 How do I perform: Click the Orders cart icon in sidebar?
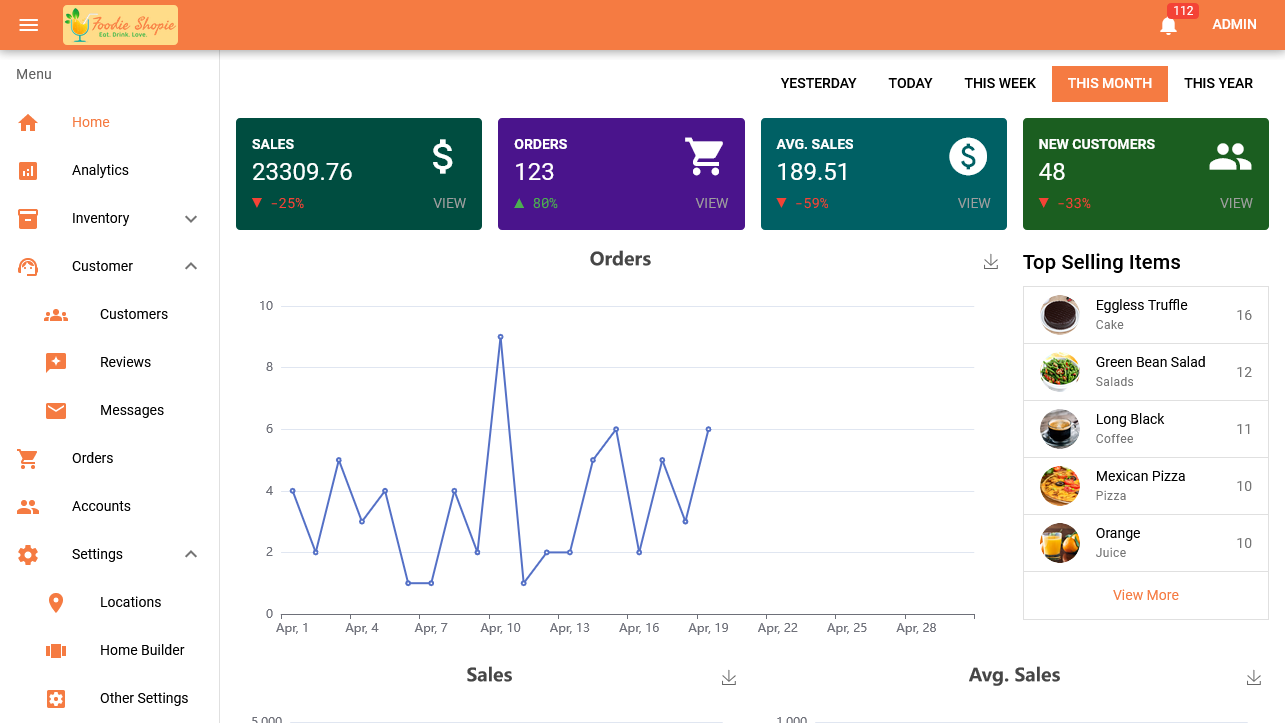[28, 458]
